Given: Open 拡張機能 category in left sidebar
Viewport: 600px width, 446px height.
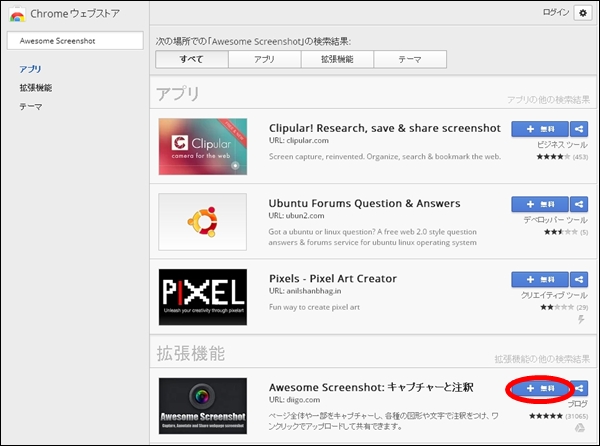Looking at the screenshot, I should pos(36,88).
